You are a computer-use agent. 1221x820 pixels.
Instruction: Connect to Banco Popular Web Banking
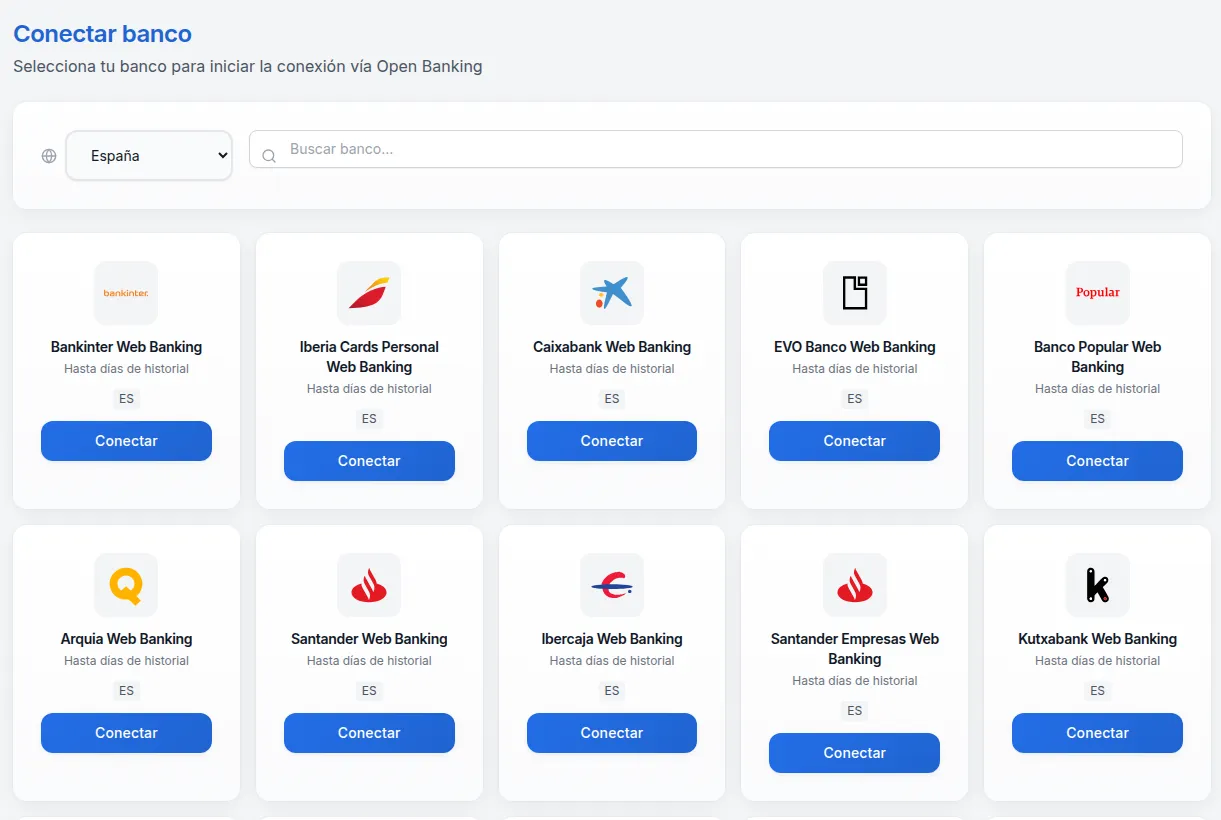pos(1097,461)
